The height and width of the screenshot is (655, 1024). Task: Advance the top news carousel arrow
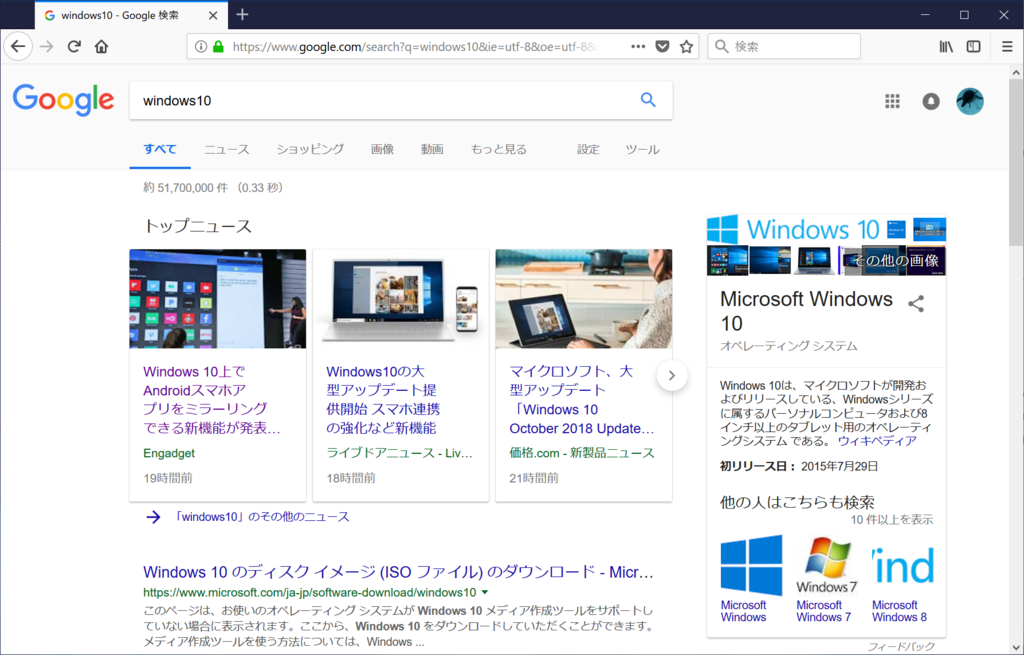pyautogui.click(x=672, y=375)
